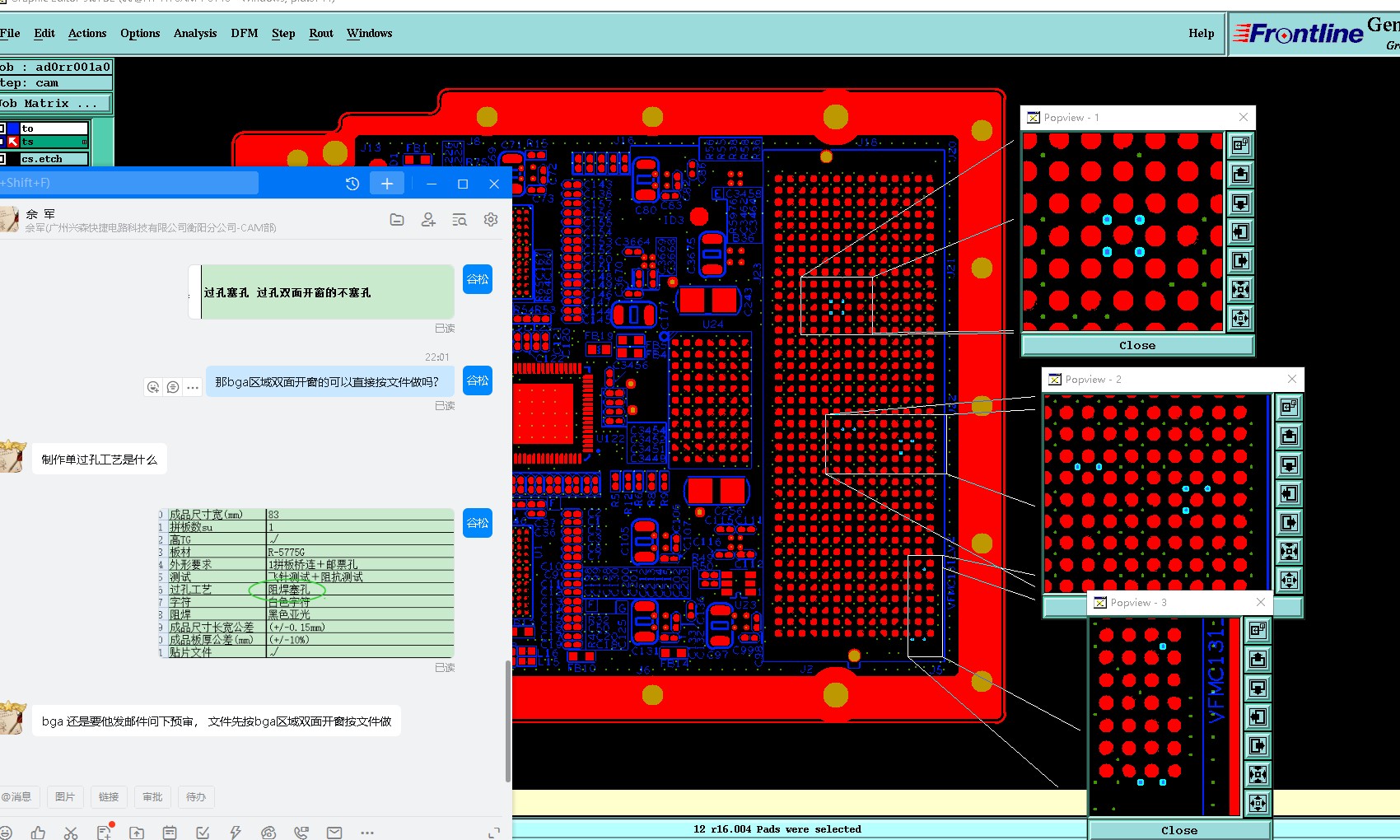The image size is (1400, 840).
Task: Click the 图片 quick button
Action: coord(65,797)
